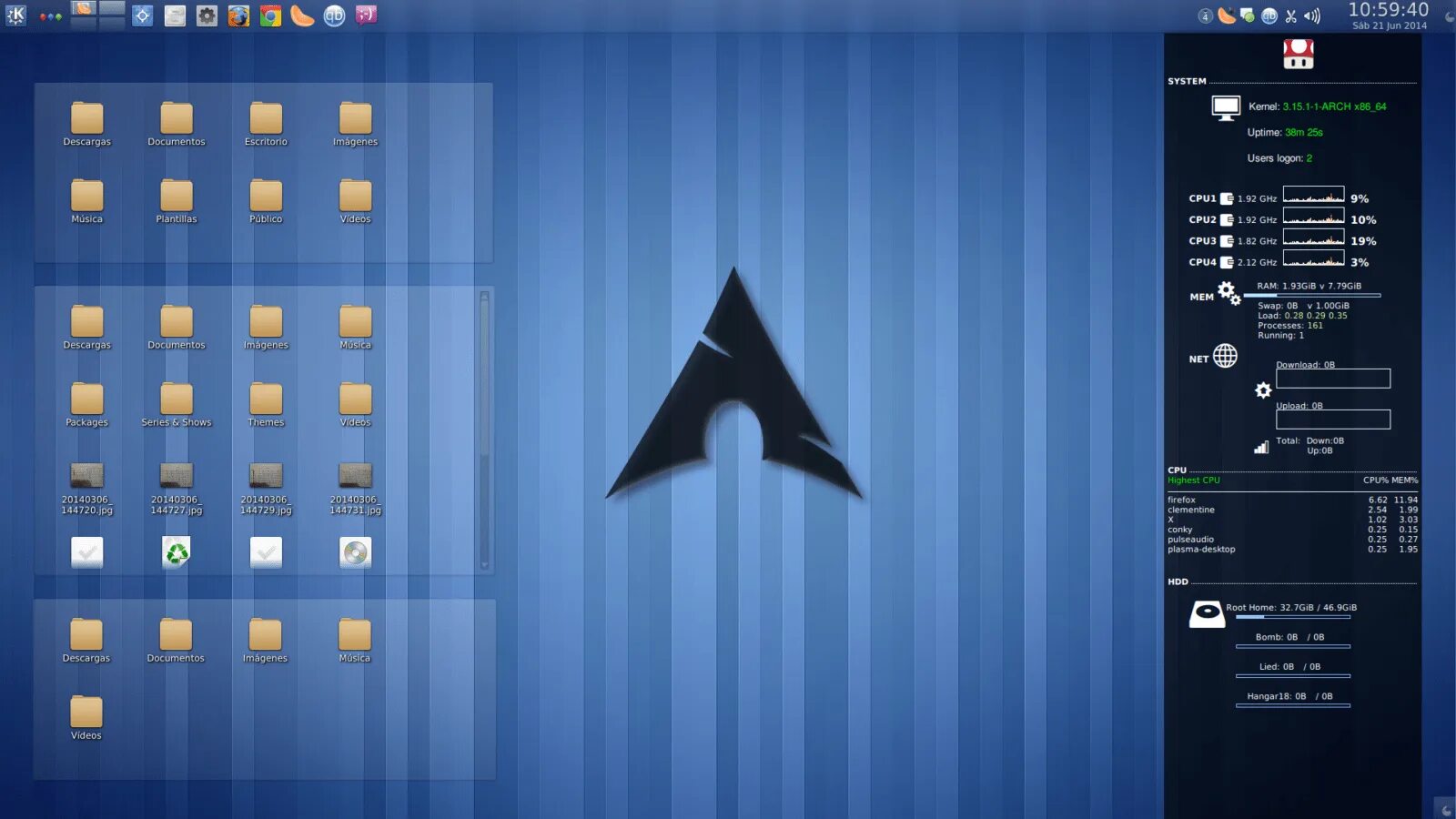Select the active desktop in the pager
The image size is (1456, 819).
[84, 8]
